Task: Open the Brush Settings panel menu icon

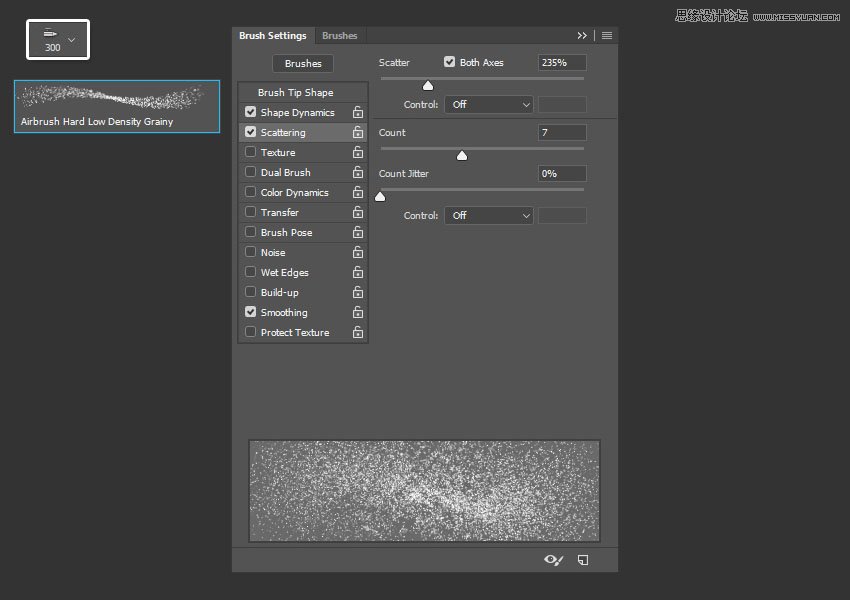Action: point(606,35)
